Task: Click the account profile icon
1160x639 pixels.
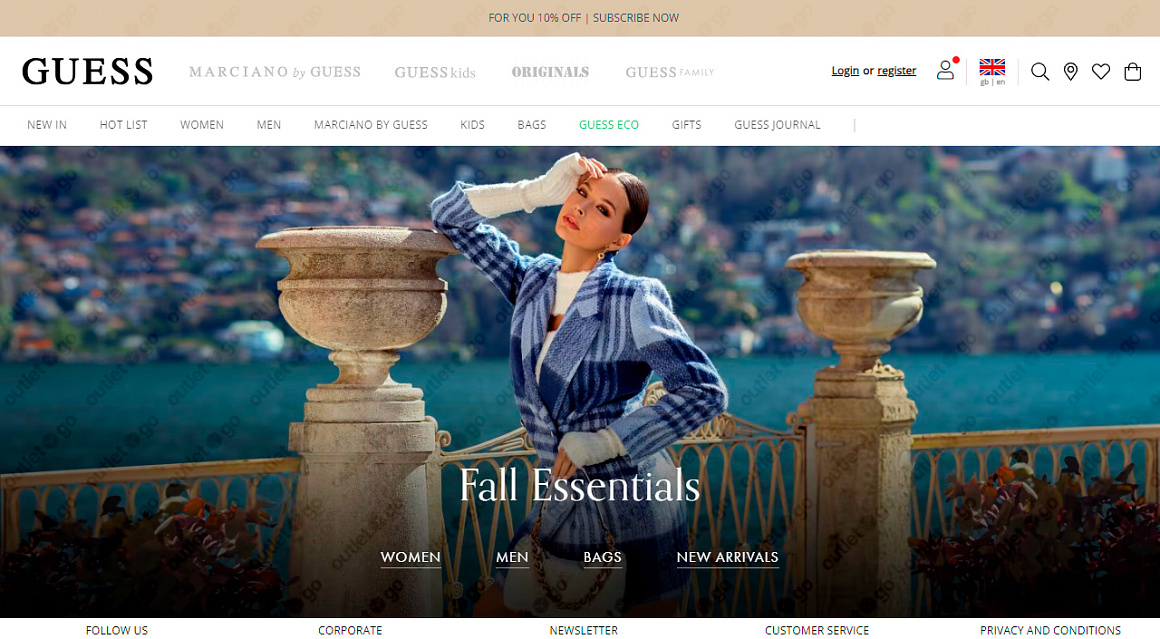Action: [945, 70]
